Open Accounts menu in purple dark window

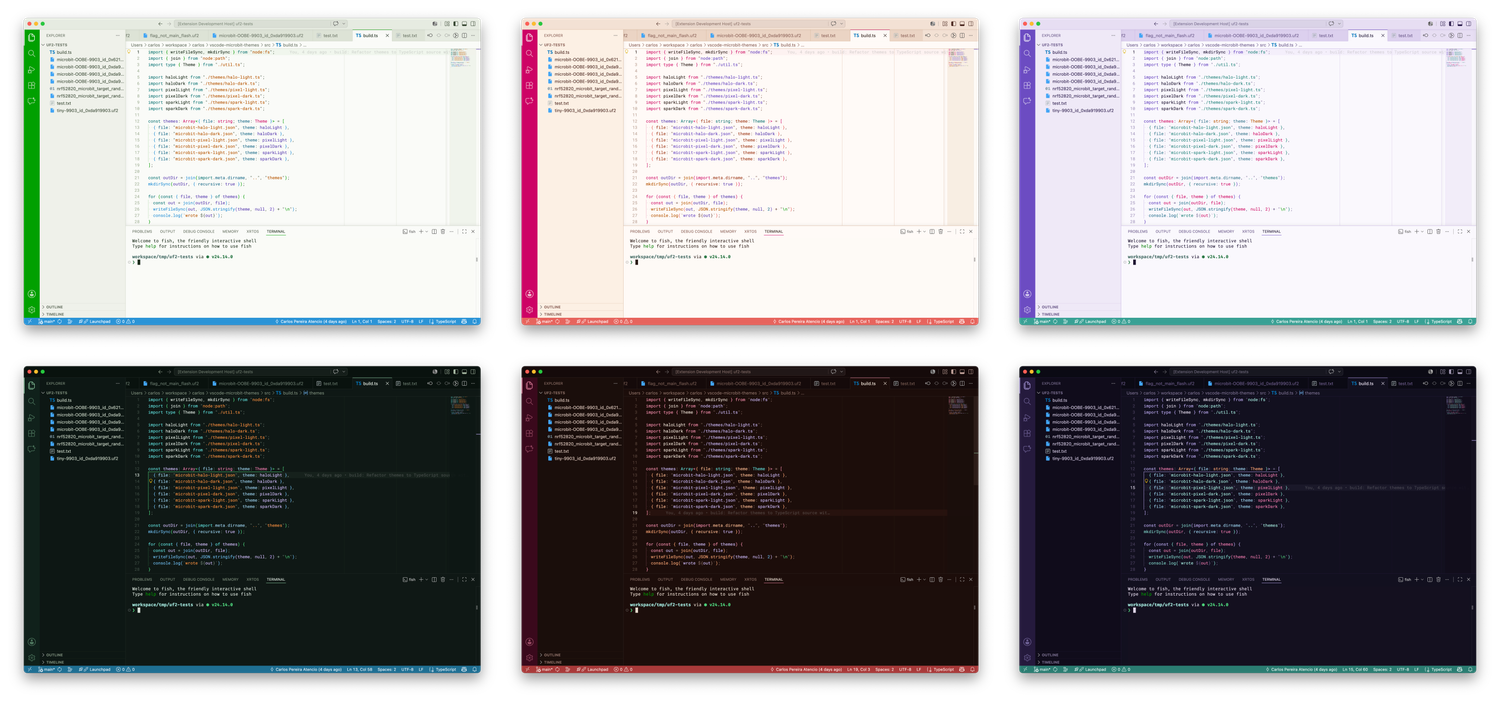(x=1027, y=642)
